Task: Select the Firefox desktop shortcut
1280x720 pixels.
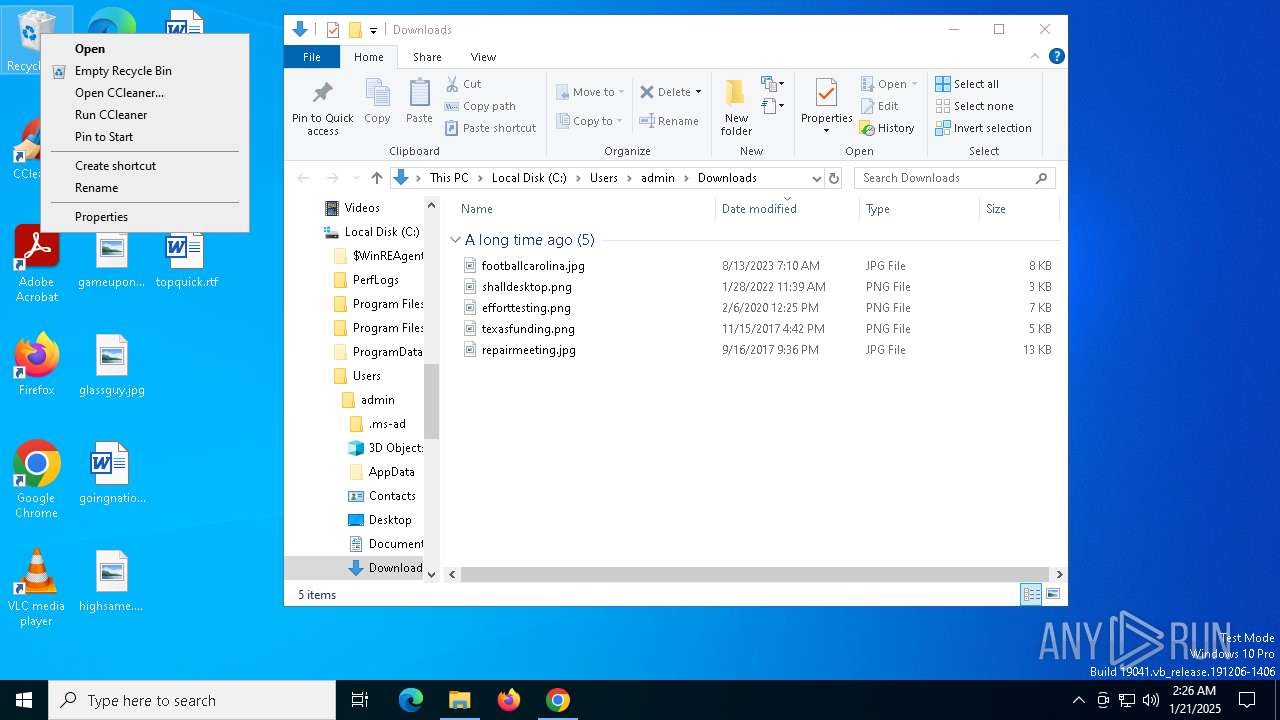Action: click(x=37, y=365)
